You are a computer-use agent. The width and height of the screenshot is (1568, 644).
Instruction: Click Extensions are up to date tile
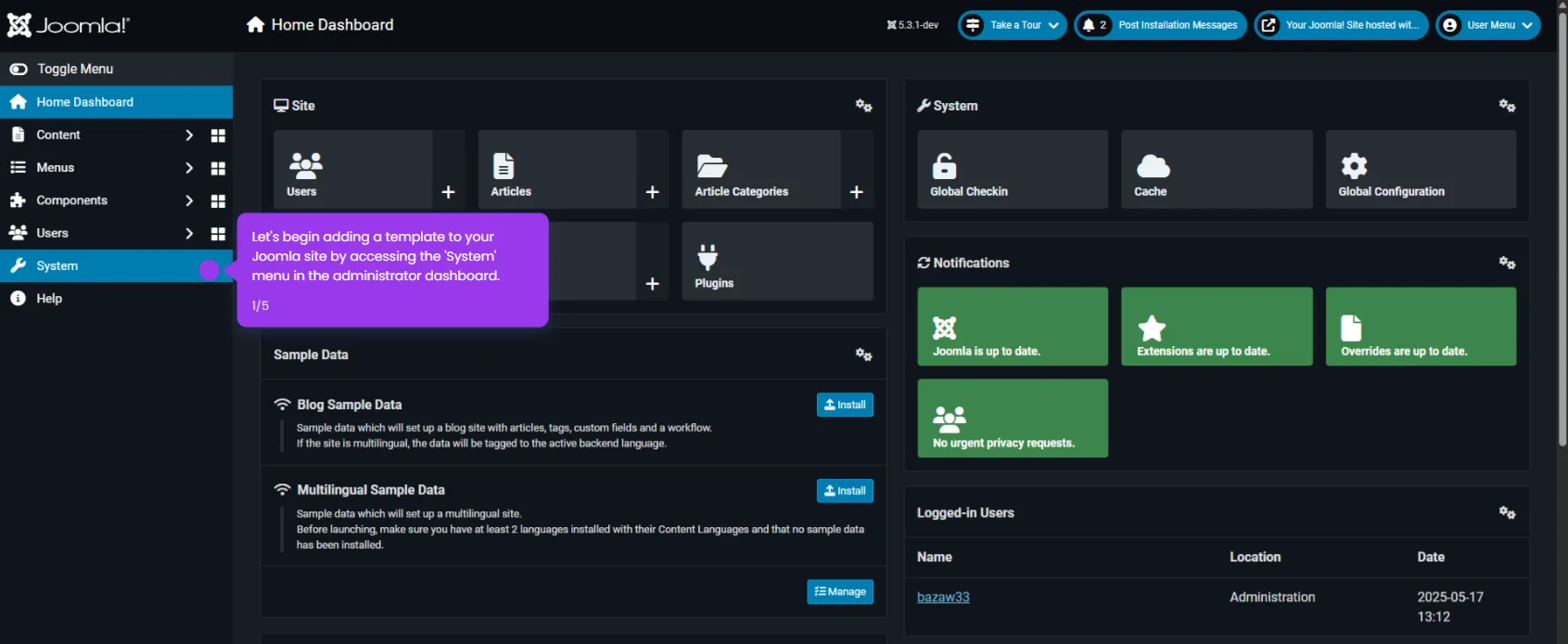1217,327
